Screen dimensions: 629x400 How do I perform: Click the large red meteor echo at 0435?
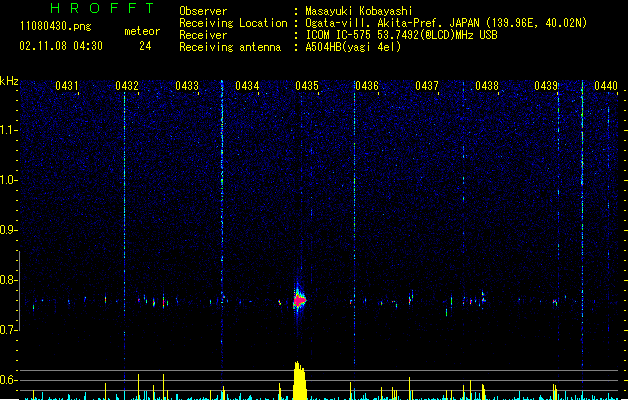(299, 300)
